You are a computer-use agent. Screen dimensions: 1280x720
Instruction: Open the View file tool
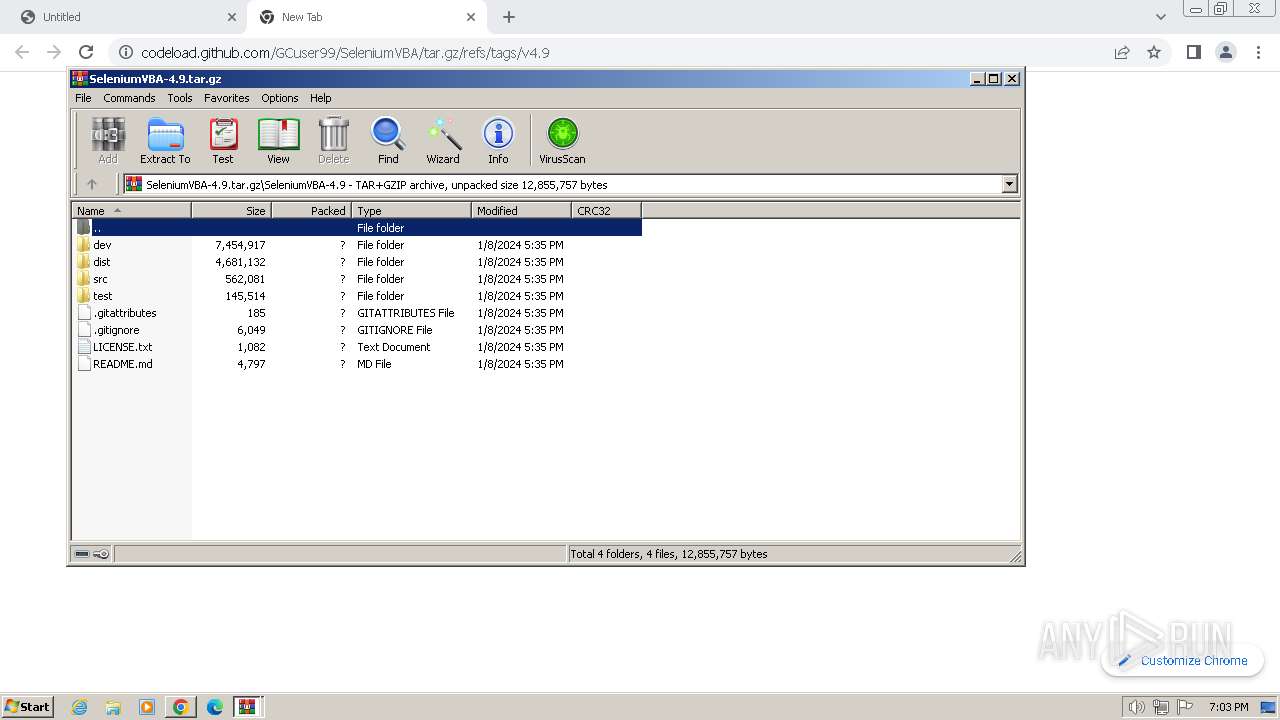click(x=278, y=140)
